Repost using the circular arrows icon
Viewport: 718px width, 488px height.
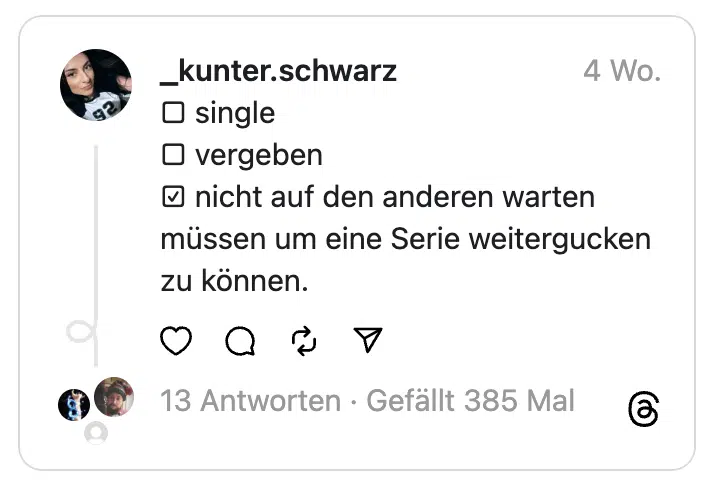click(304, 342)
